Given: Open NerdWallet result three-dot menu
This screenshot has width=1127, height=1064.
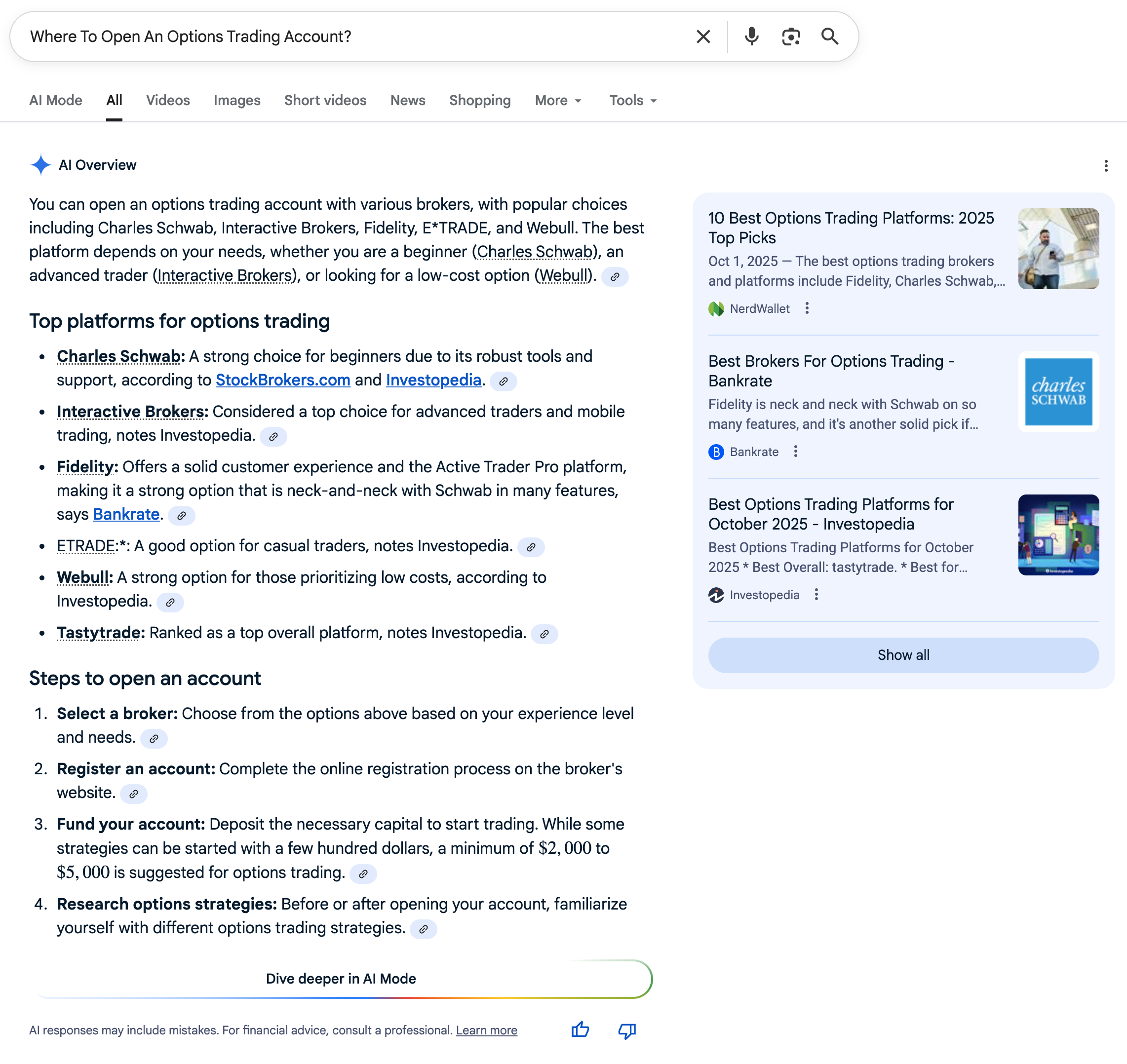Looking at the screenshot, I should coord(807,308).
